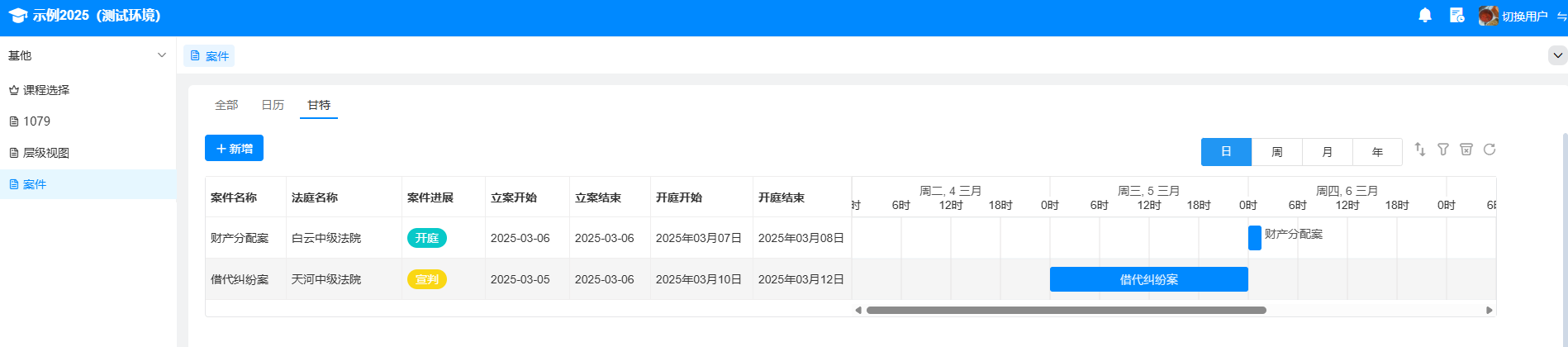
Task: Switch to the 全部 tab
Action: pos(226,105)
